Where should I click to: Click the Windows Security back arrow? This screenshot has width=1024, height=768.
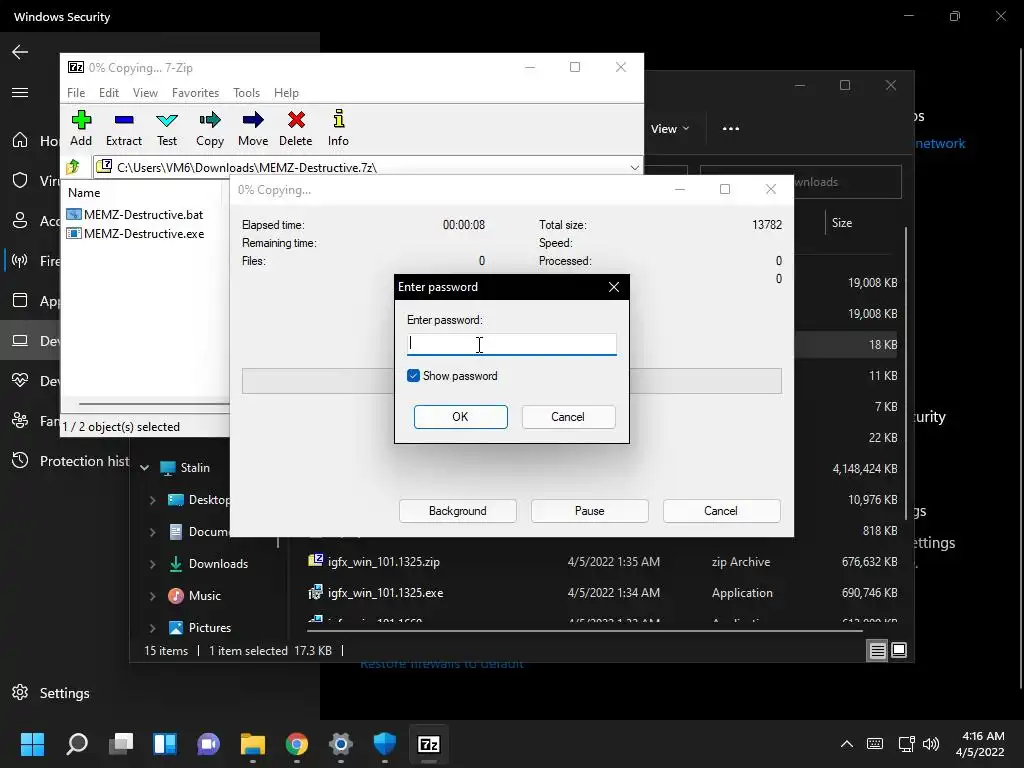[x=20, y=52]
